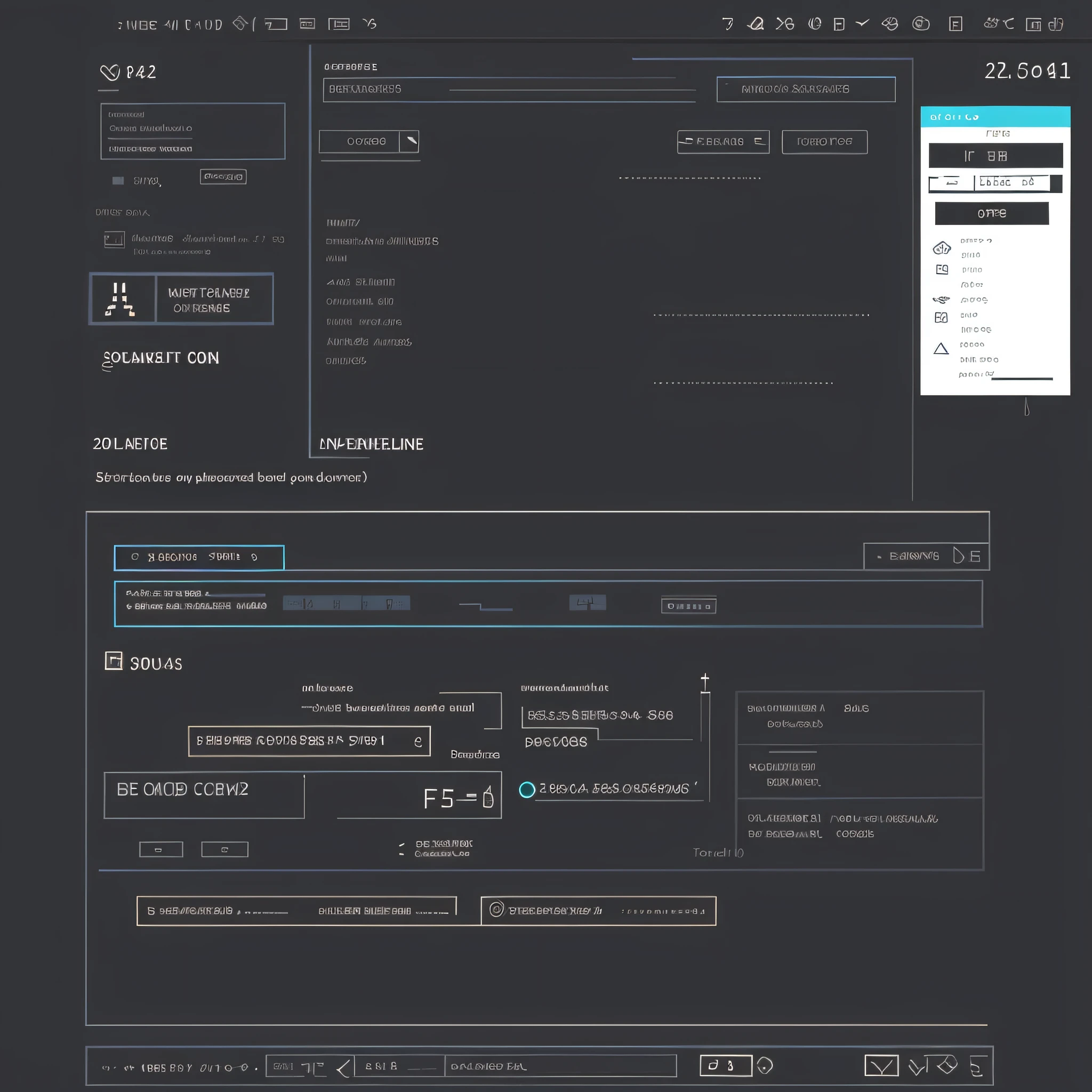Viewport: 1092px width, 1092px height.
Task: Click the list-panel layout icon in top toolbar
Action: point(339,24)
